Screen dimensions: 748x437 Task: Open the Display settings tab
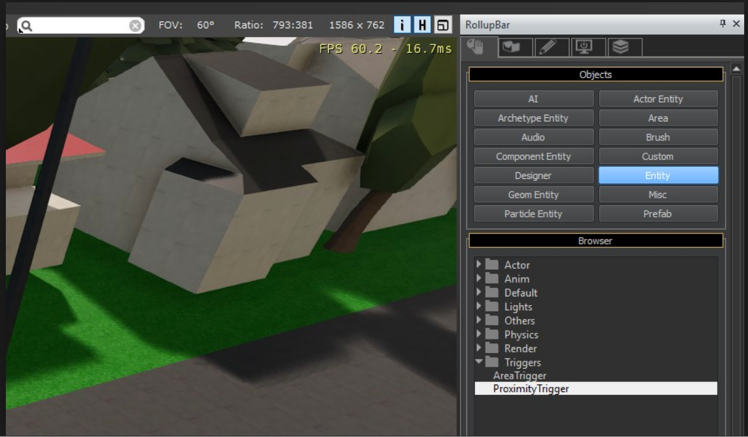click(587, 47)
